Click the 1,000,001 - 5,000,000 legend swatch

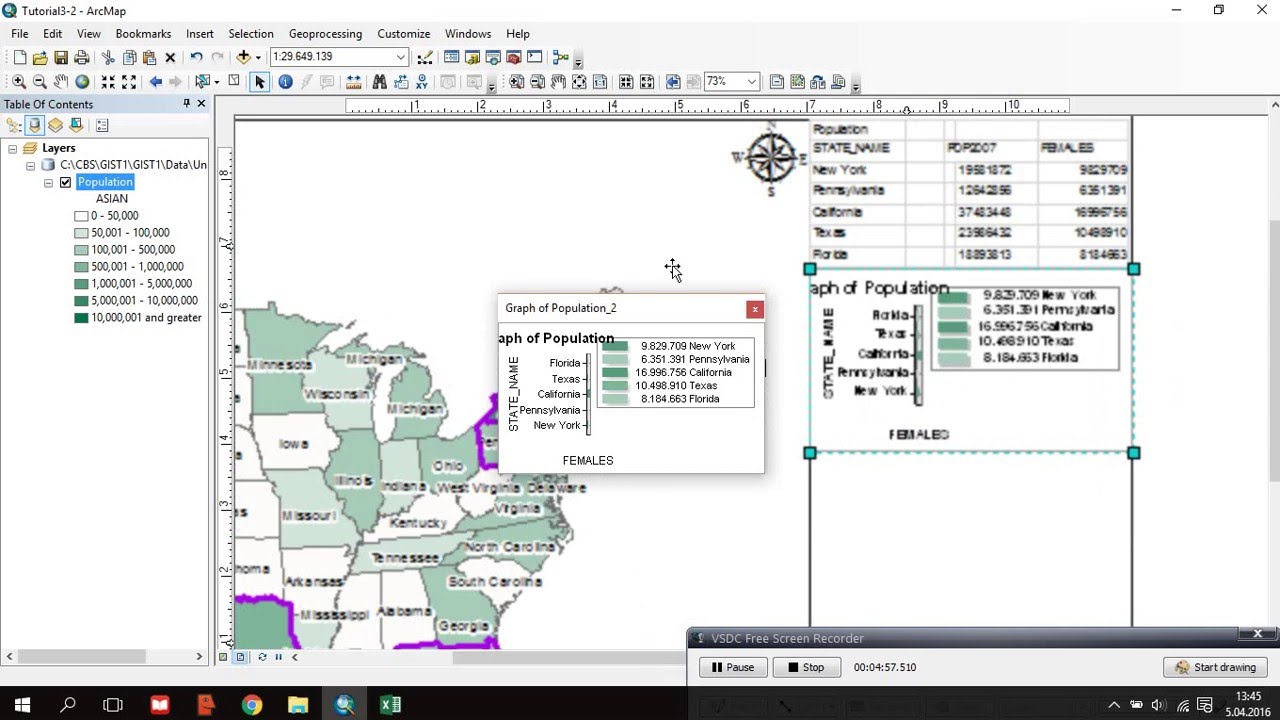82,284
